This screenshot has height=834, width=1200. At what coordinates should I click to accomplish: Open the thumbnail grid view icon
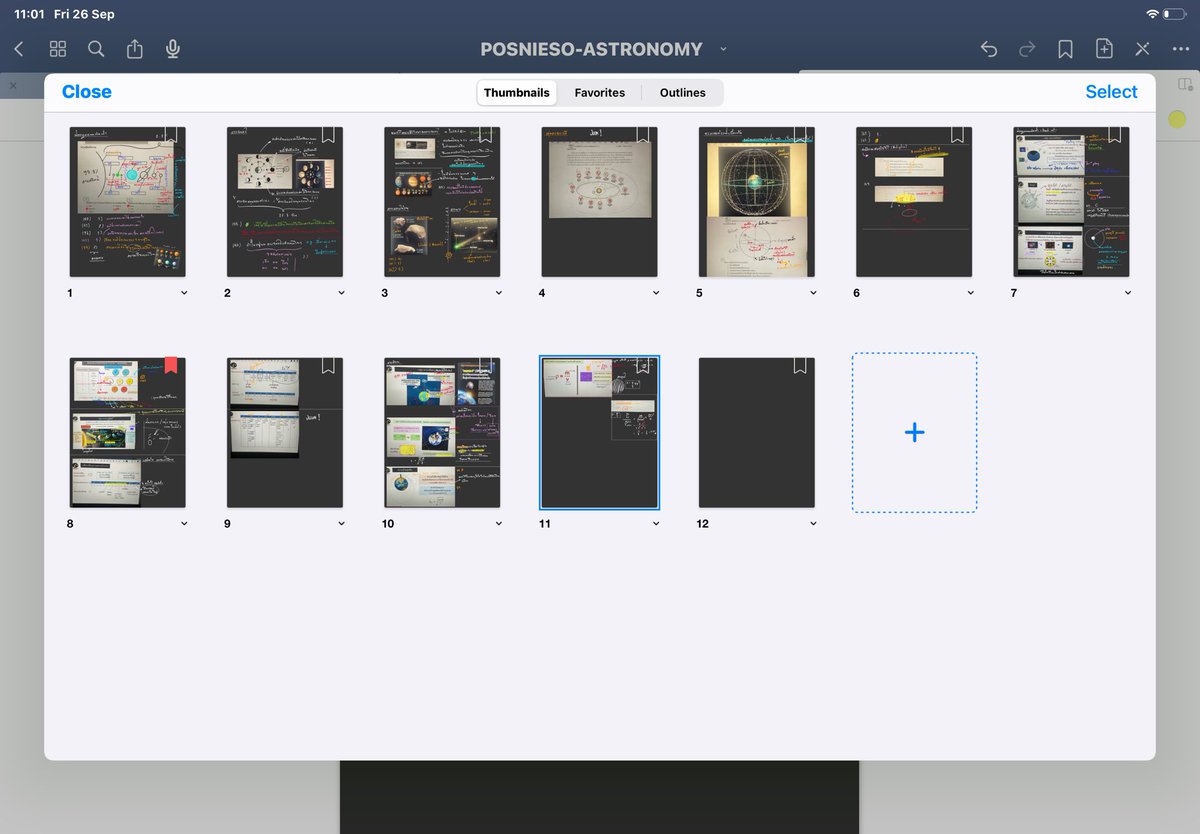(x=58, y=49)
